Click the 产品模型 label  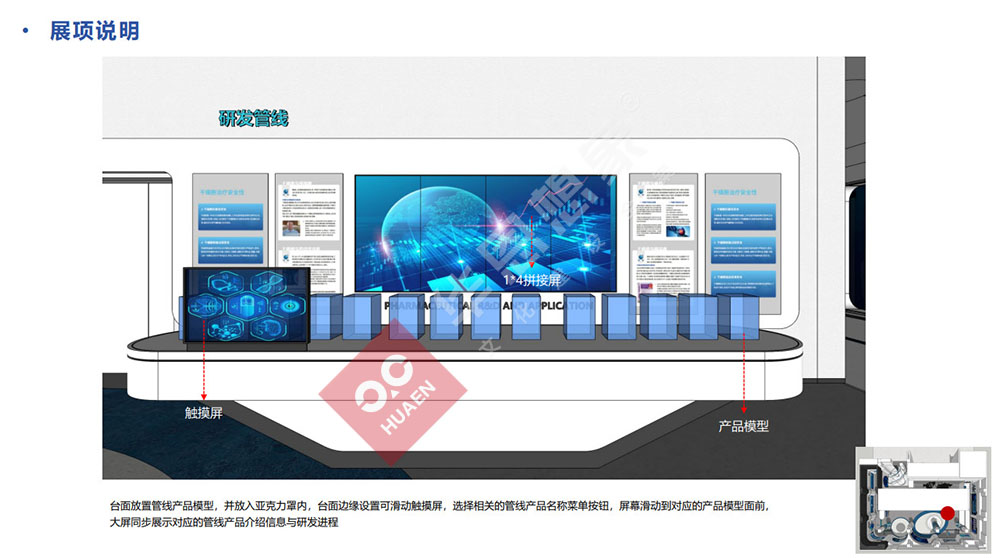743,425
